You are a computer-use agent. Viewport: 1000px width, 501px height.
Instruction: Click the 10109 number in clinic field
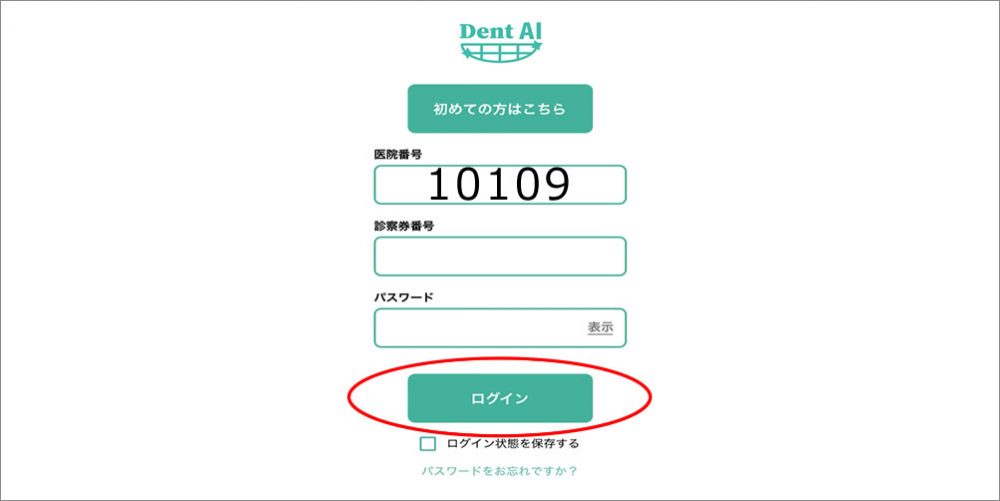click(498, 185)
